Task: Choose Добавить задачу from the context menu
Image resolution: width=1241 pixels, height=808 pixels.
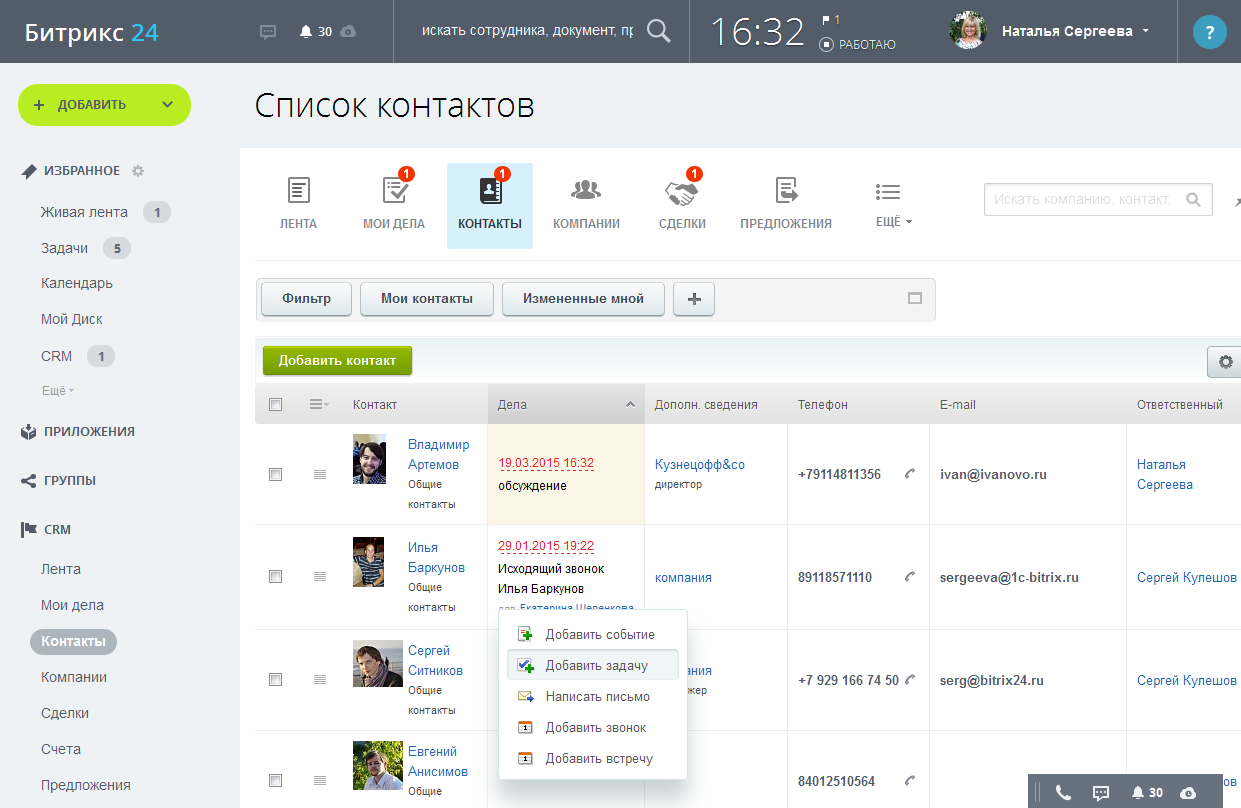Action: [x=596, y=666]
